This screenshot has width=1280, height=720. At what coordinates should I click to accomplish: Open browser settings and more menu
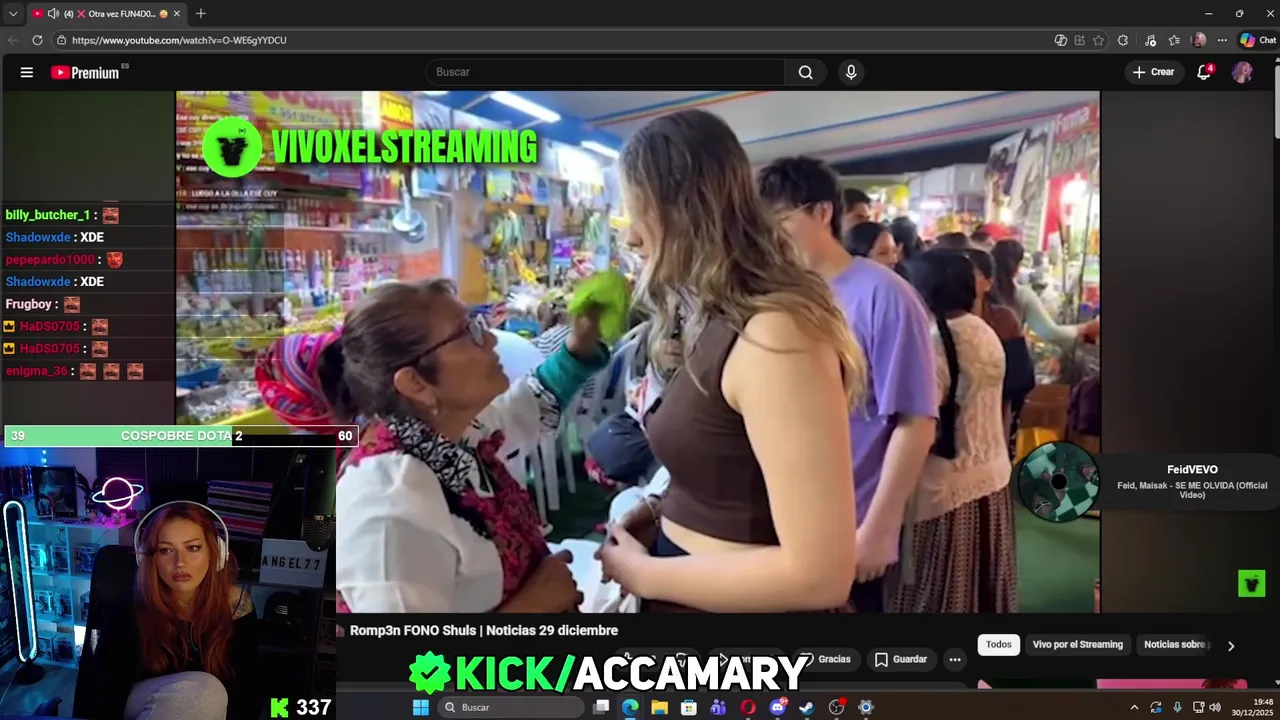(1222, 40)
